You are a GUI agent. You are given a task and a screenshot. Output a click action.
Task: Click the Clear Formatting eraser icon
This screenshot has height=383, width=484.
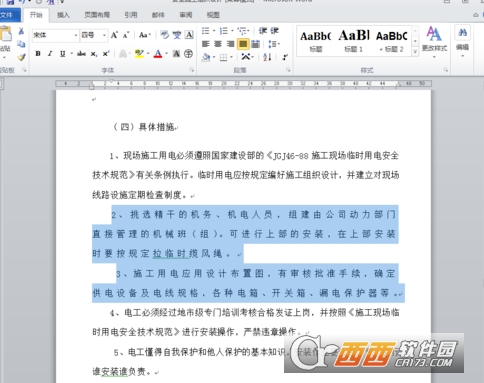pos(165,35)
